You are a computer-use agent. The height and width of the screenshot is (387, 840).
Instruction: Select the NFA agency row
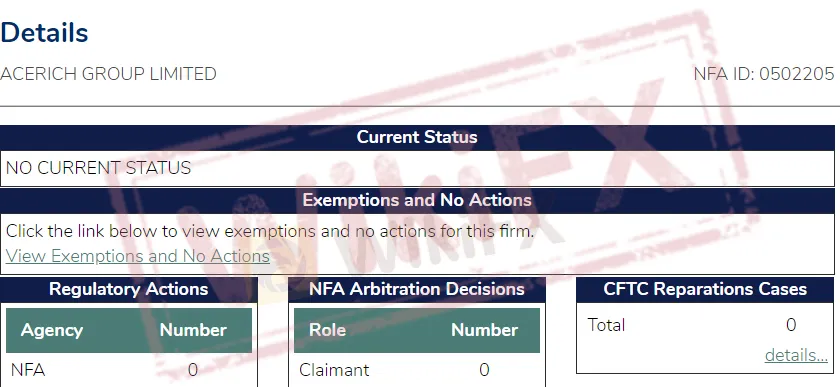pos(129,370)
